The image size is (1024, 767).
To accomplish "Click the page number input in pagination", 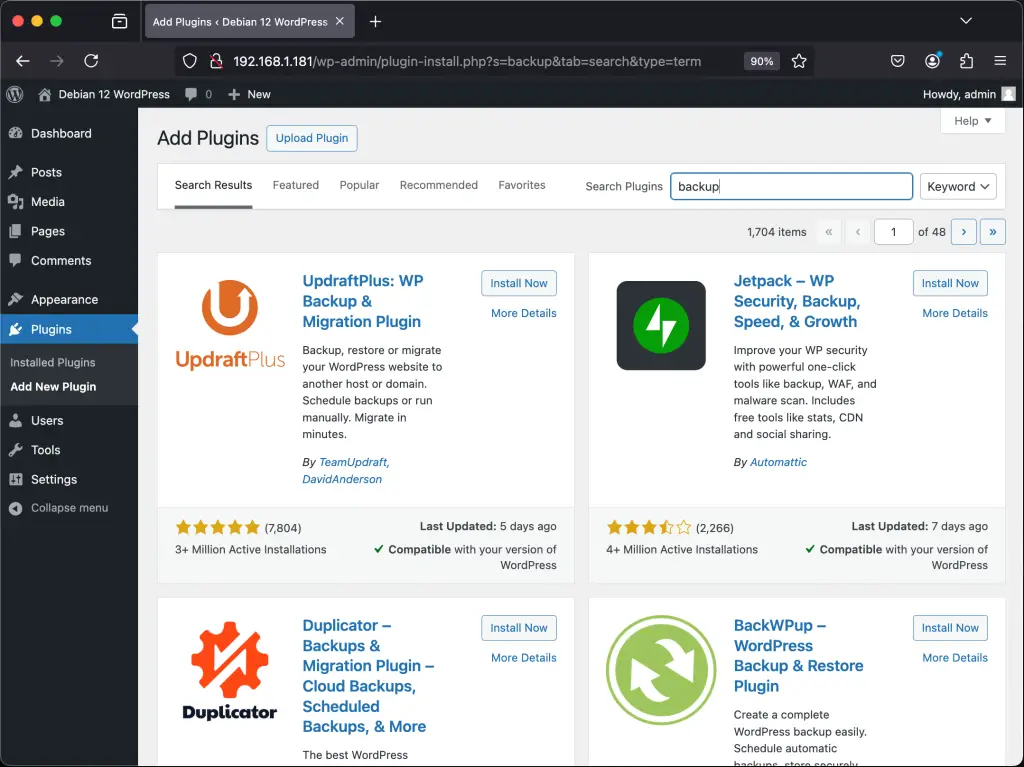I will 893,231.
